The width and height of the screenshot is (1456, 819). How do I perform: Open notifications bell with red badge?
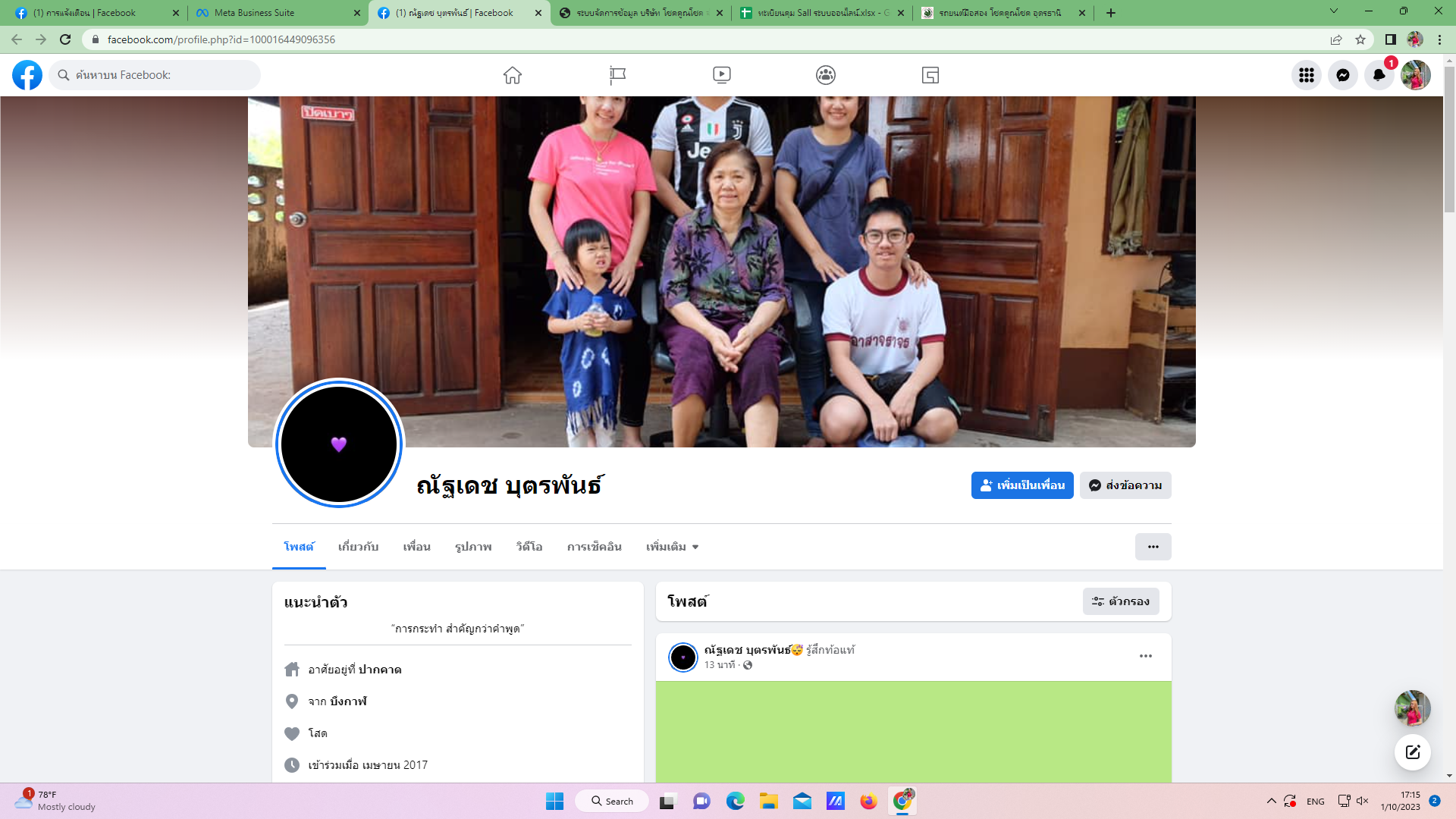(x=1379, y=75)
